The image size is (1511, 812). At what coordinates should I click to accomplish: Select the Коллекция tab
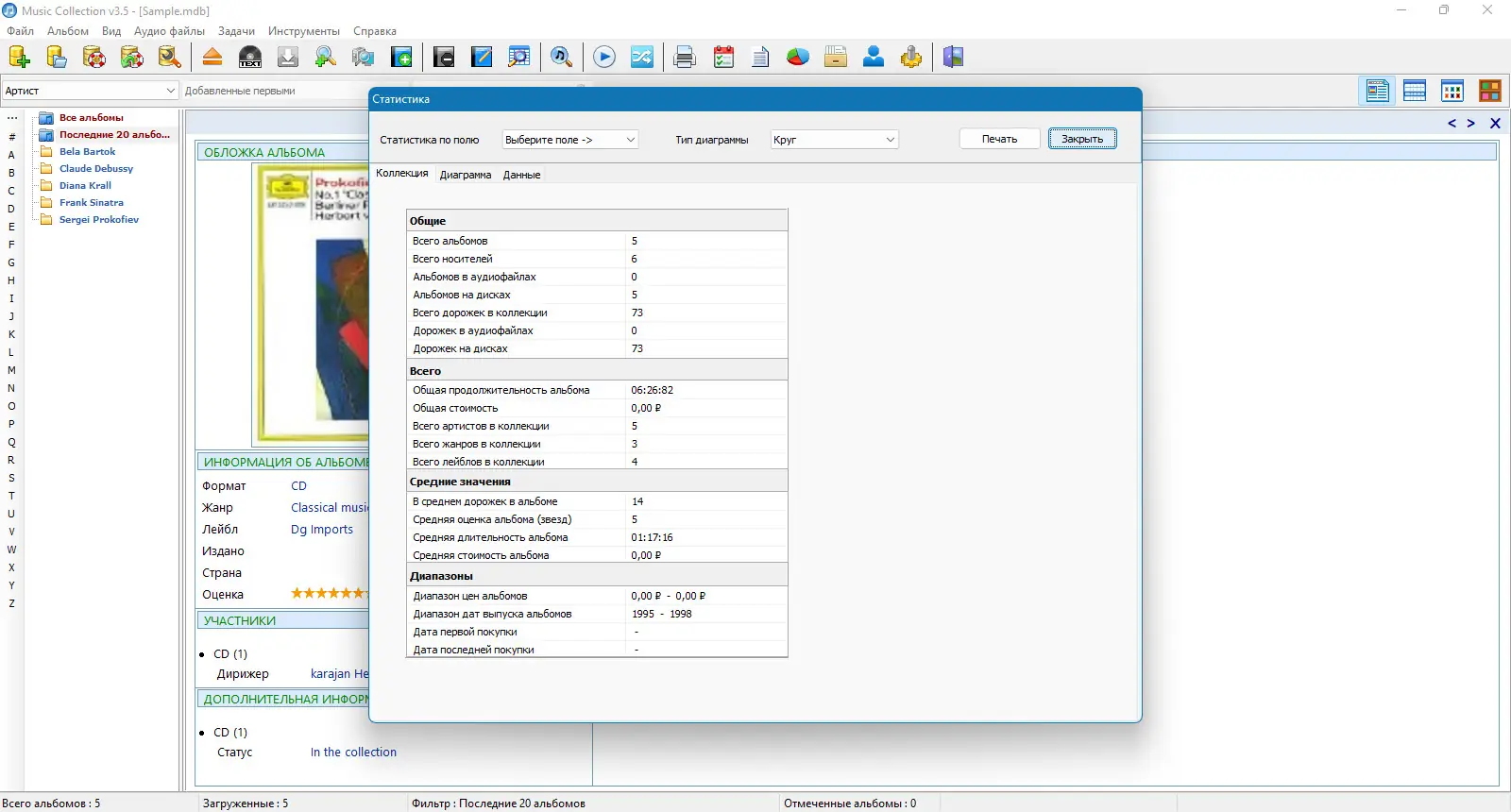(402, 174)
